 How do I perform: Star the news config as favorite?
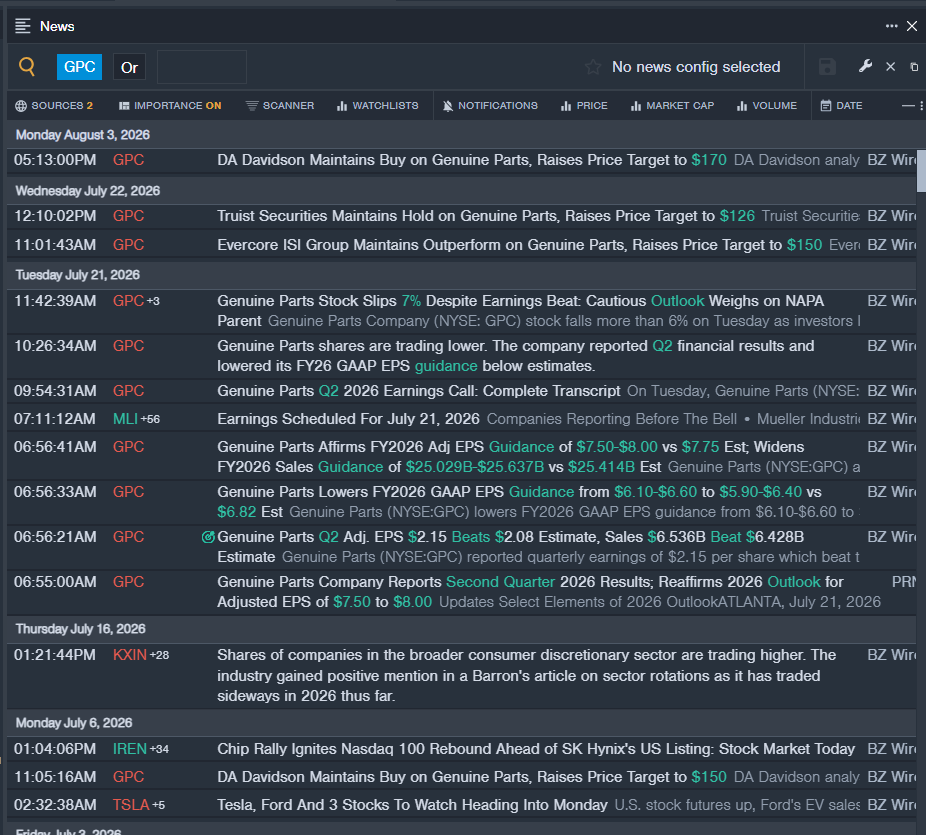coord(593,67)
